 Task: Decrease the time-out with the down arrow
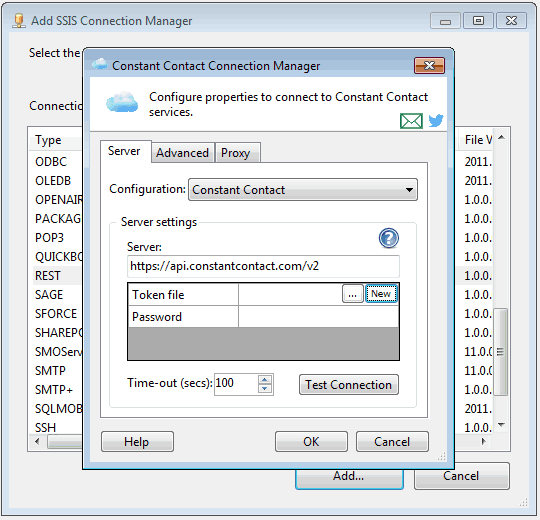pos(264,389)
